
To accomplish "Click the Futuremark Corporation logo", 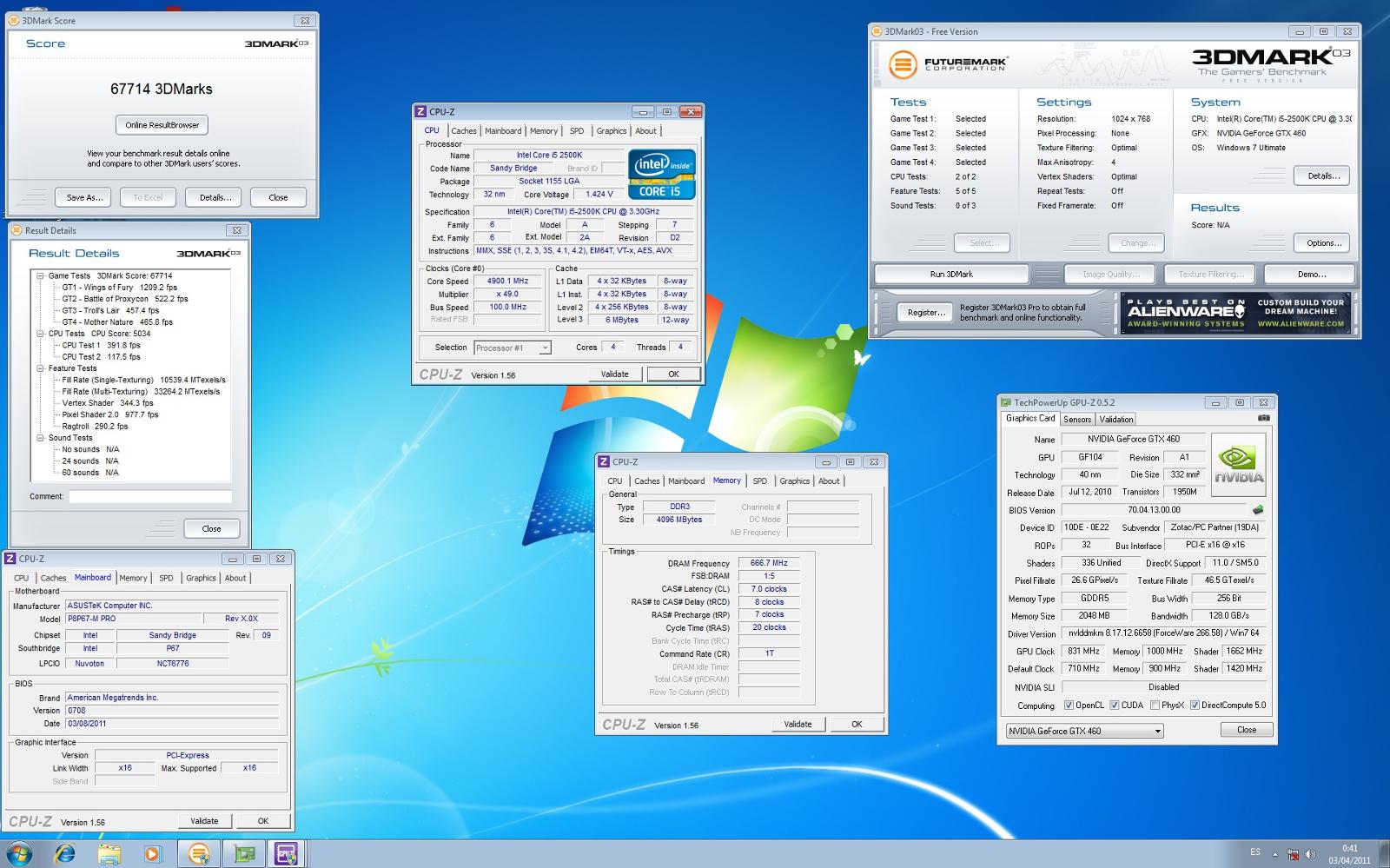I will 947,64.
